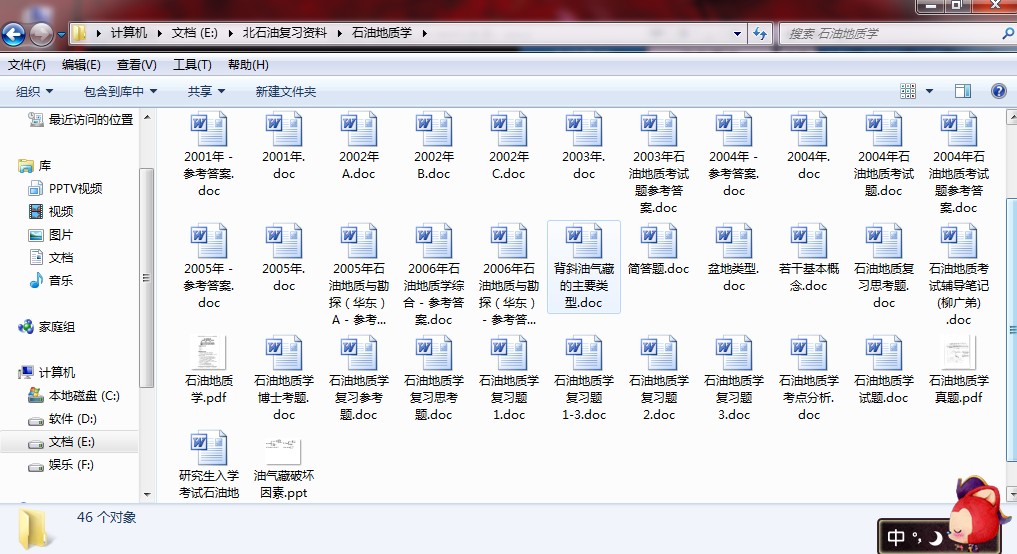Open the change view dropdown arrow
1017x554 pixels.
(929, 91)
